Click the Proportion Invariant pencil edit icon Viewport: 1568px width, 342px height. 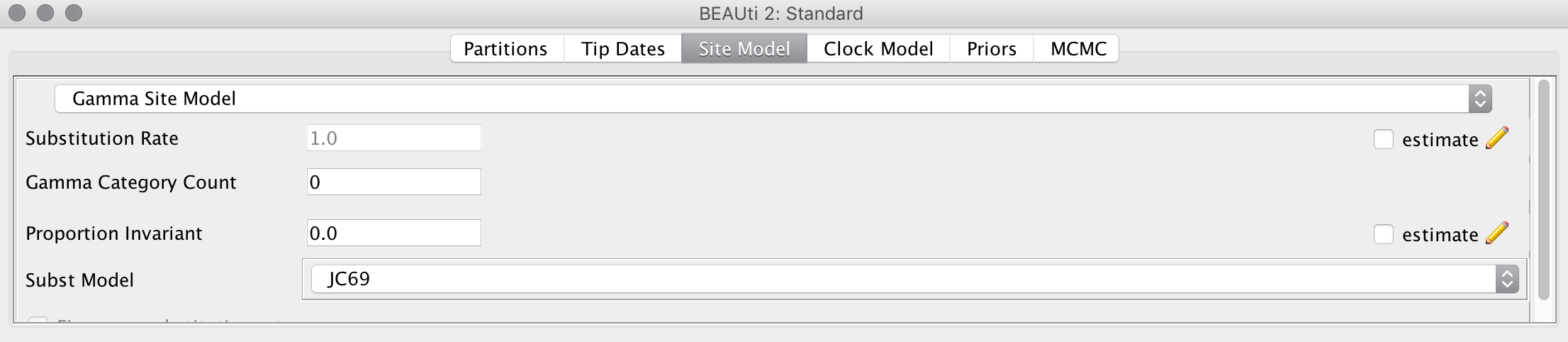click(x=1496, y=233)
